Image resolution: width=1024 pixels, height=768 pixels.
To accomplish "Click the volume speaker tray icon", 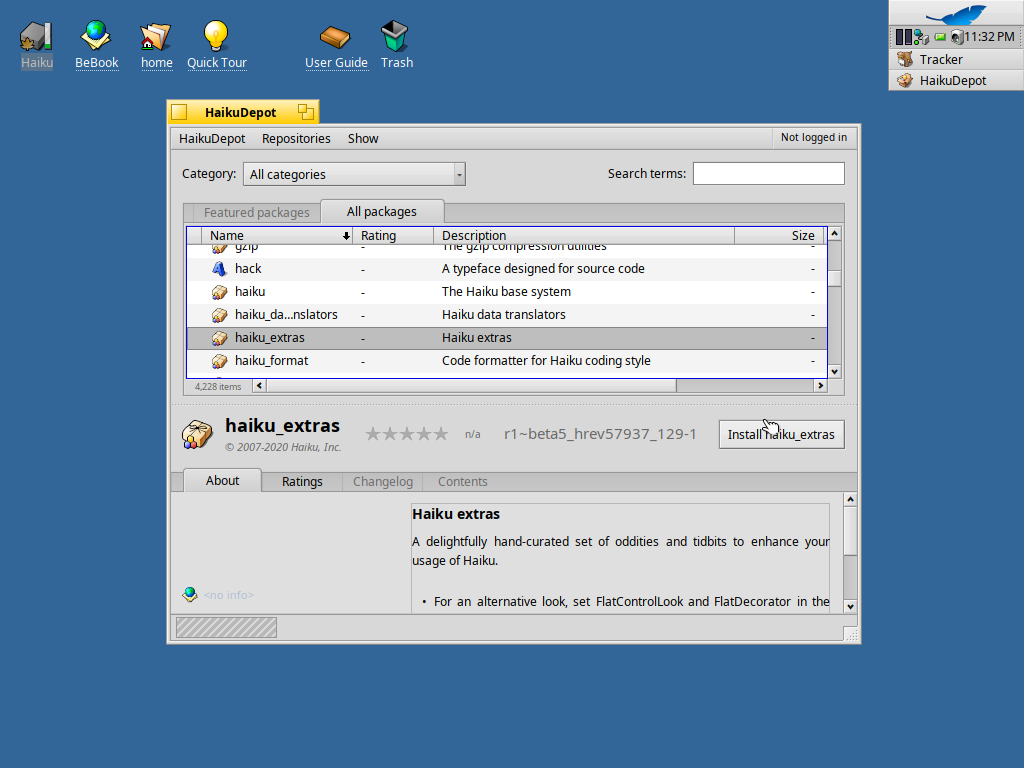I will tap(956, 37).
